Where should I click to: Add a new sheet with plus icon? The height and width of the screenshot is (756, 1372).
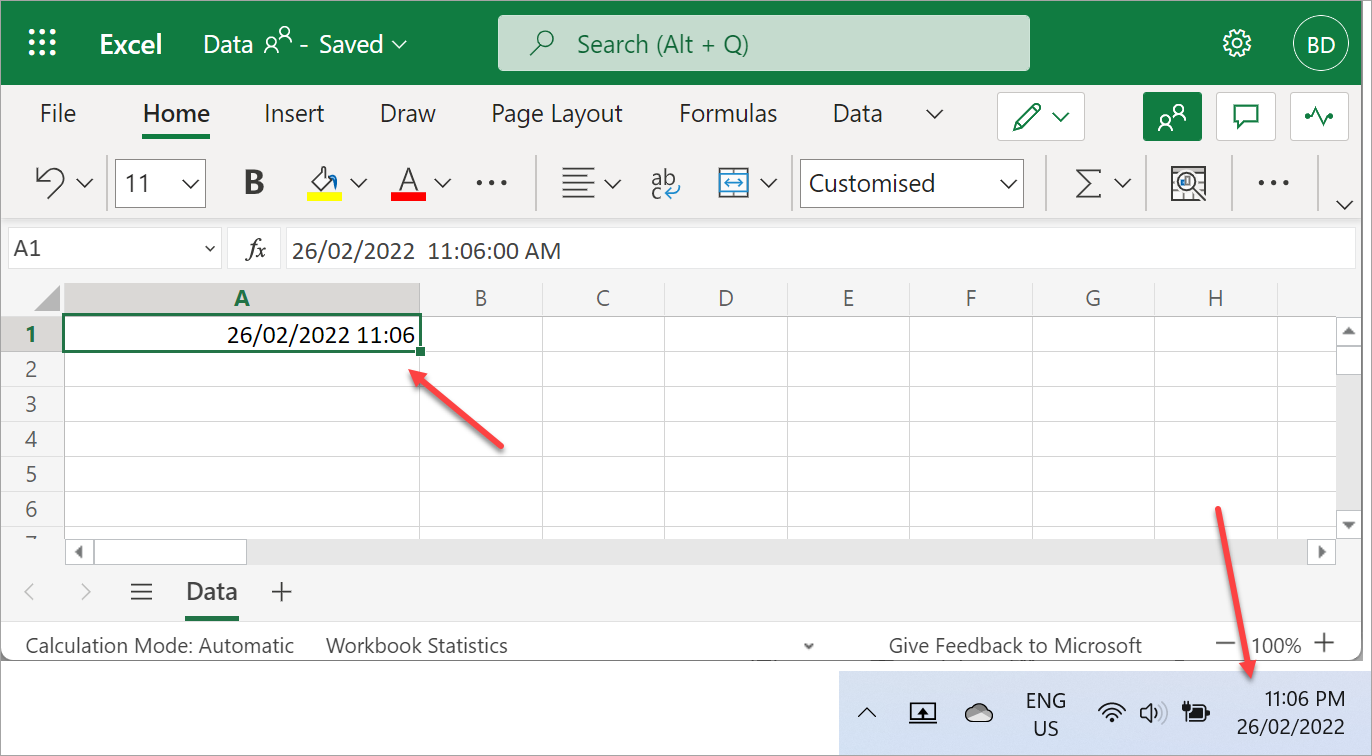point(281,592)
